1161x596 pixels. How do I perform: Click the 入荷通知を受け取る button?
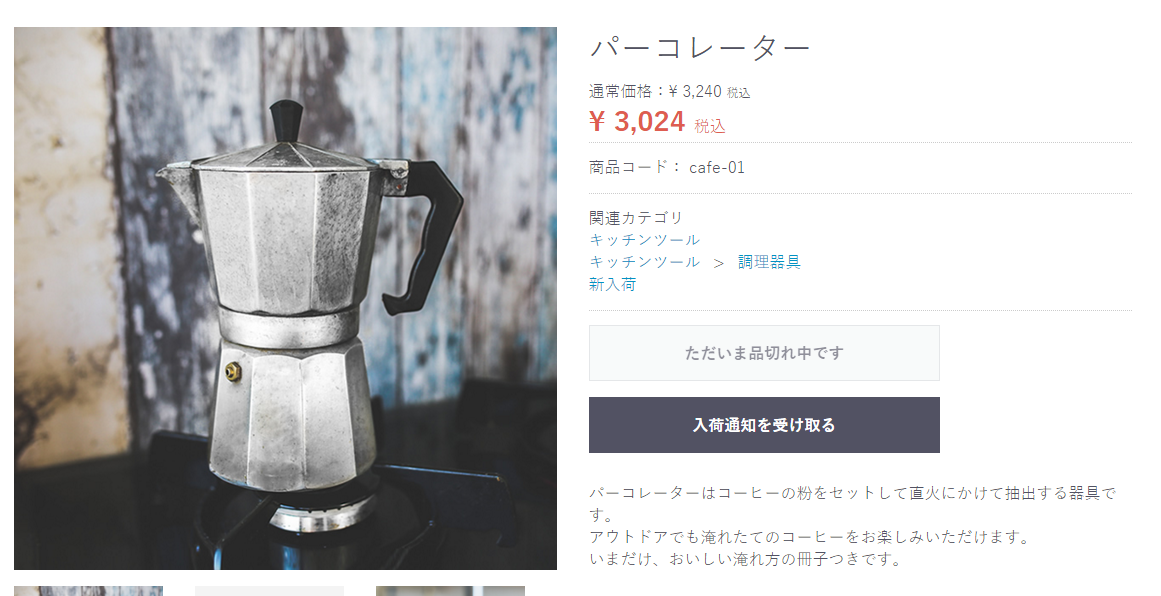pos(764,425)
